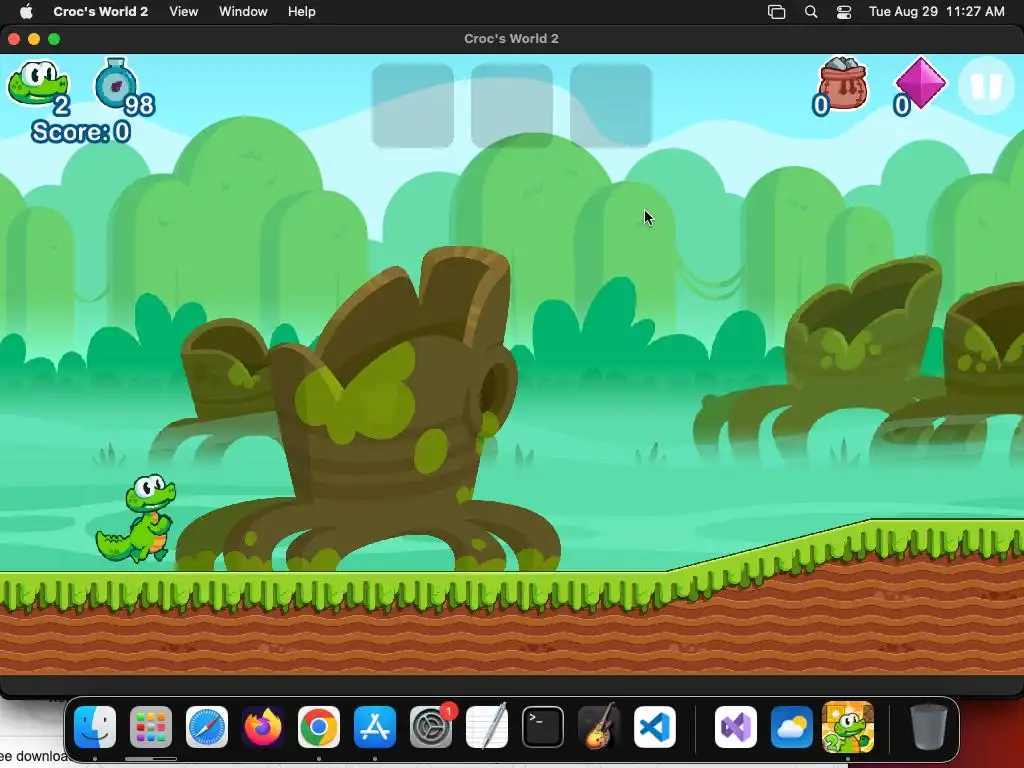The image size is (1024, 768).
Task: Open Spotlight search in menu bar
Action: [810, 12]
